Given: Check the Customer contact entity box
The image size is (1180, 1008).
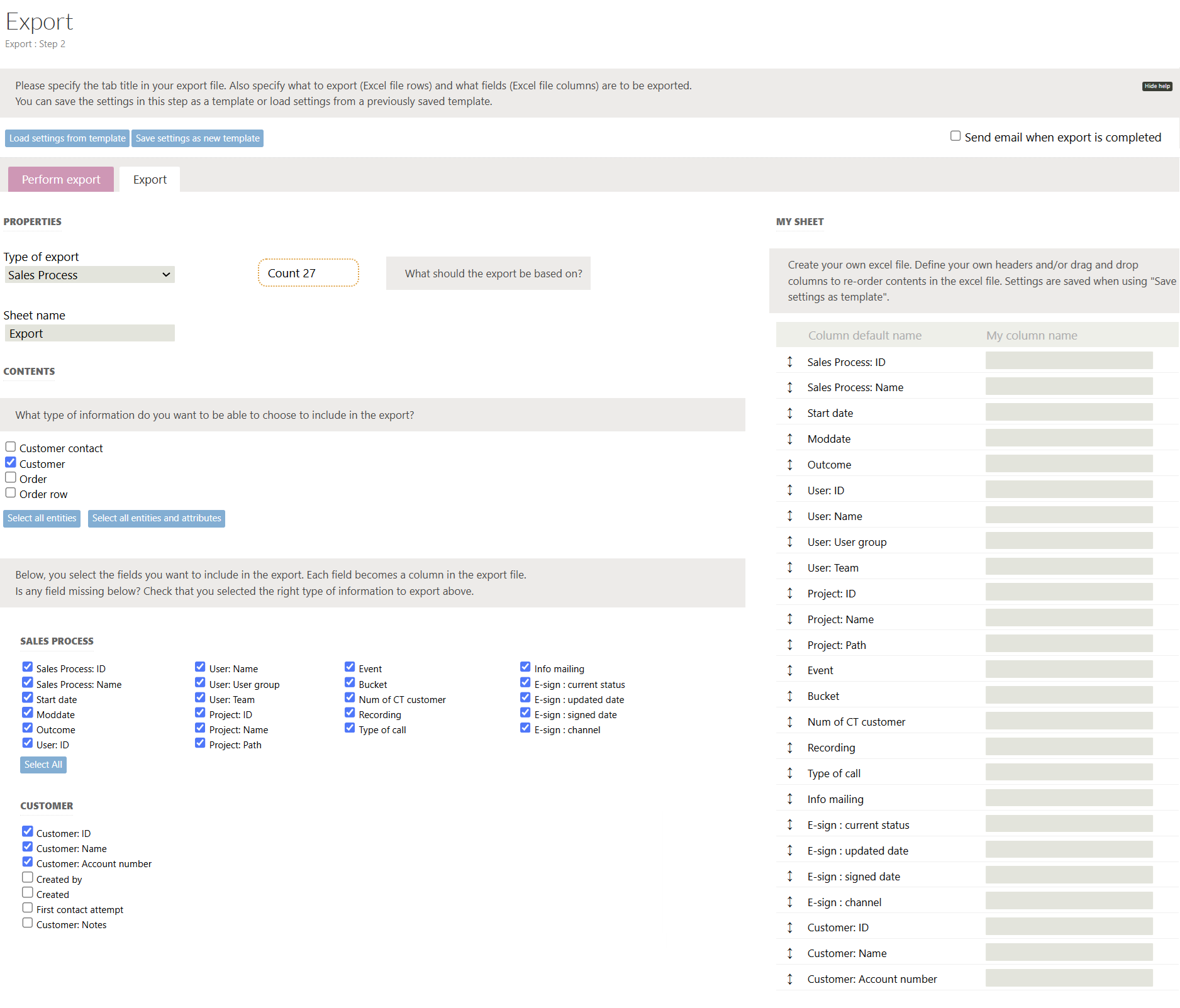Looking at the screenshot, I should pyautogui.click(x=11, y=447).
